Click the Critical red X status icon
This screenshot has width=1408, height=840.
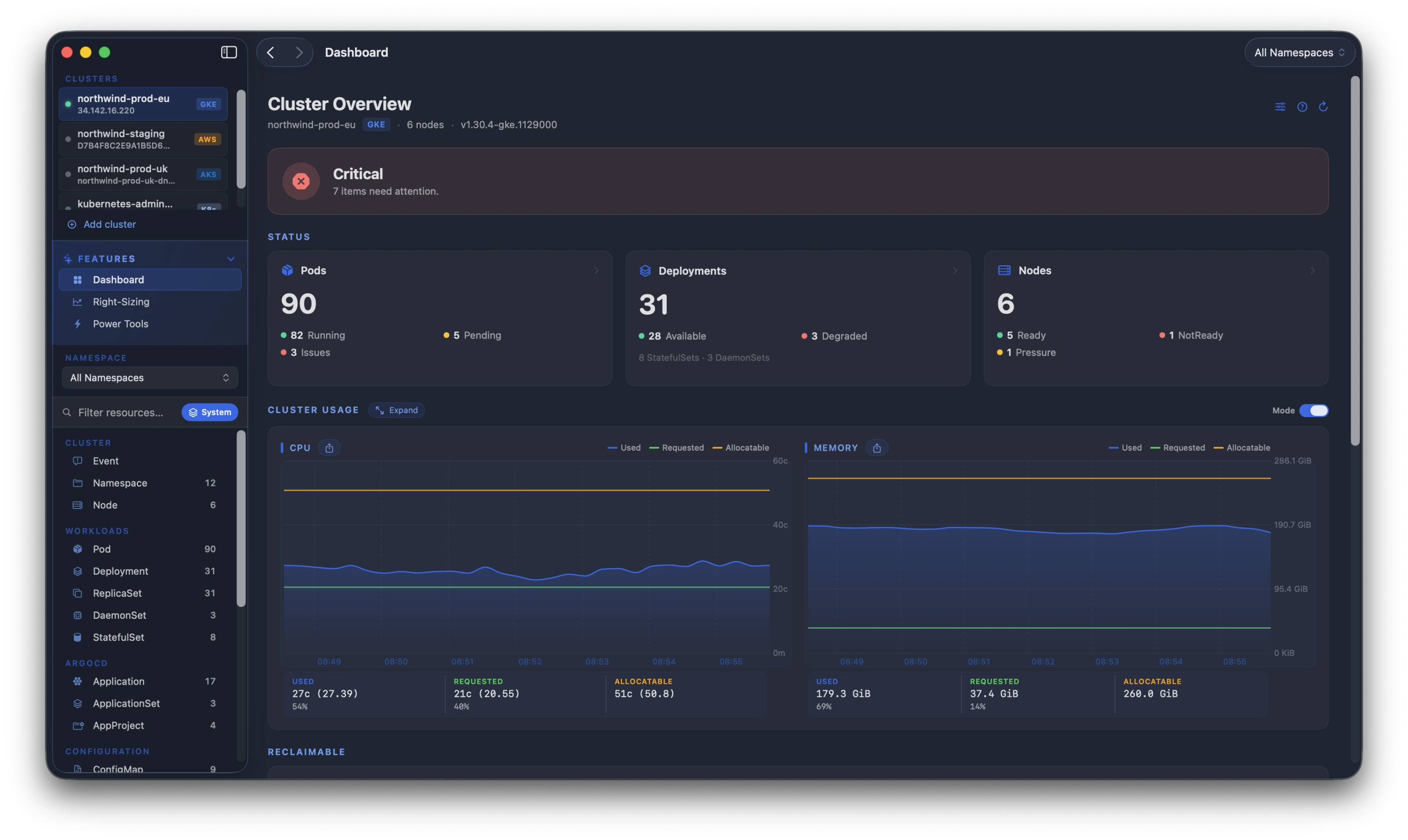coord(301,181)
